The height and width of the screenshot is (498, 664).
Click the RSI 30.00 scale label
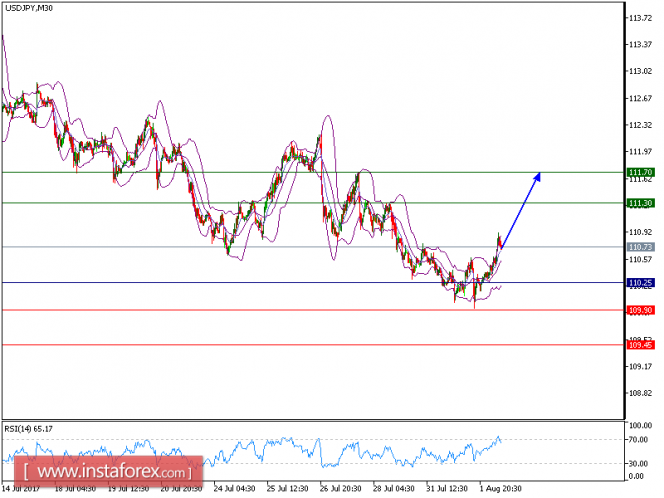point(639,463)
